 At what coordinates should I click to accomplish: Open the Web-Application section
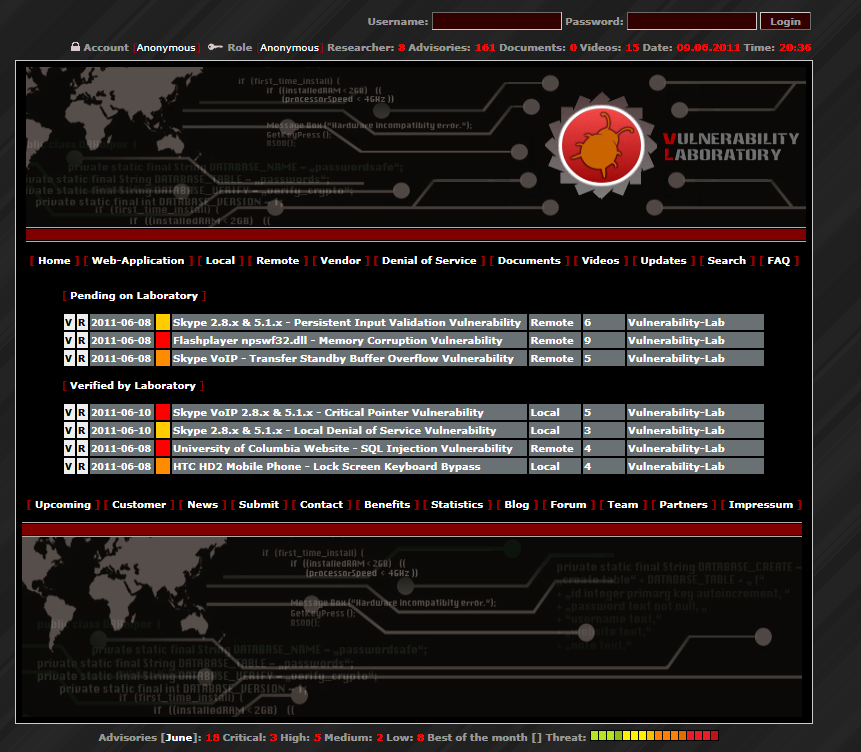coord(138,261)
